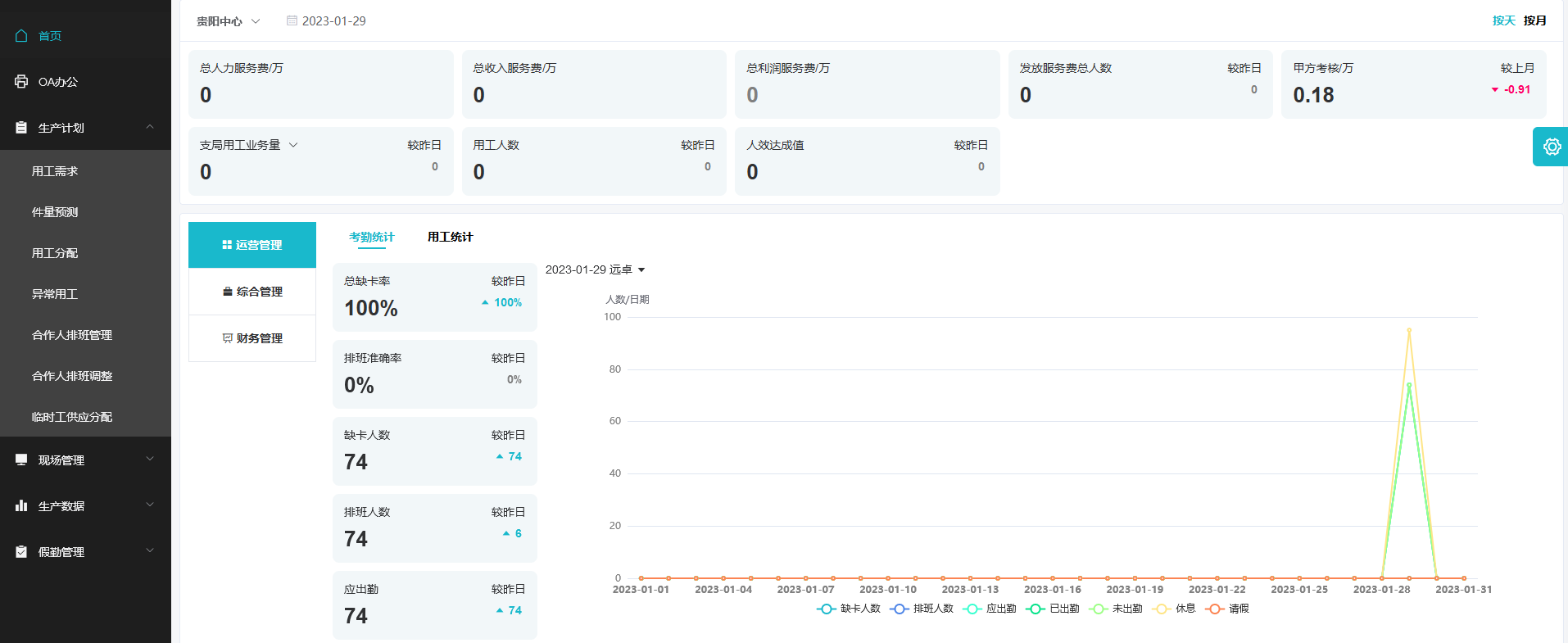The image size is (1568, 643).
Task: Click the home icon in sidebar
Action: coord(21,35)
